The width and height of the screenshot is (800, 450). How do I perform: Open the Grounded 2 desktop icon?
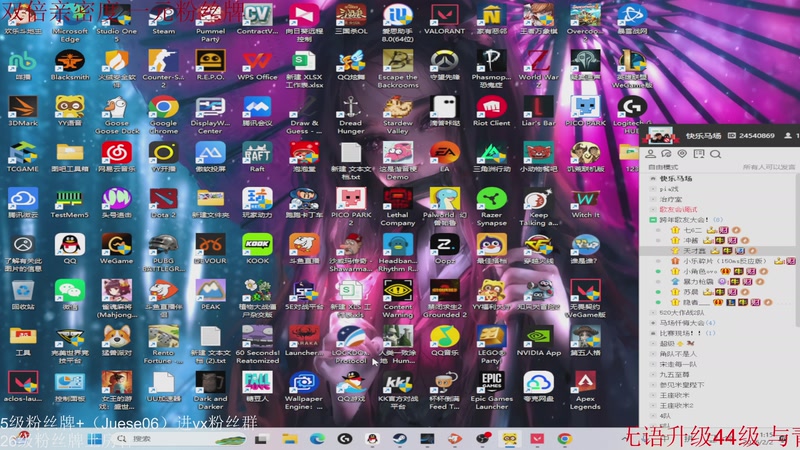(444, 299)
